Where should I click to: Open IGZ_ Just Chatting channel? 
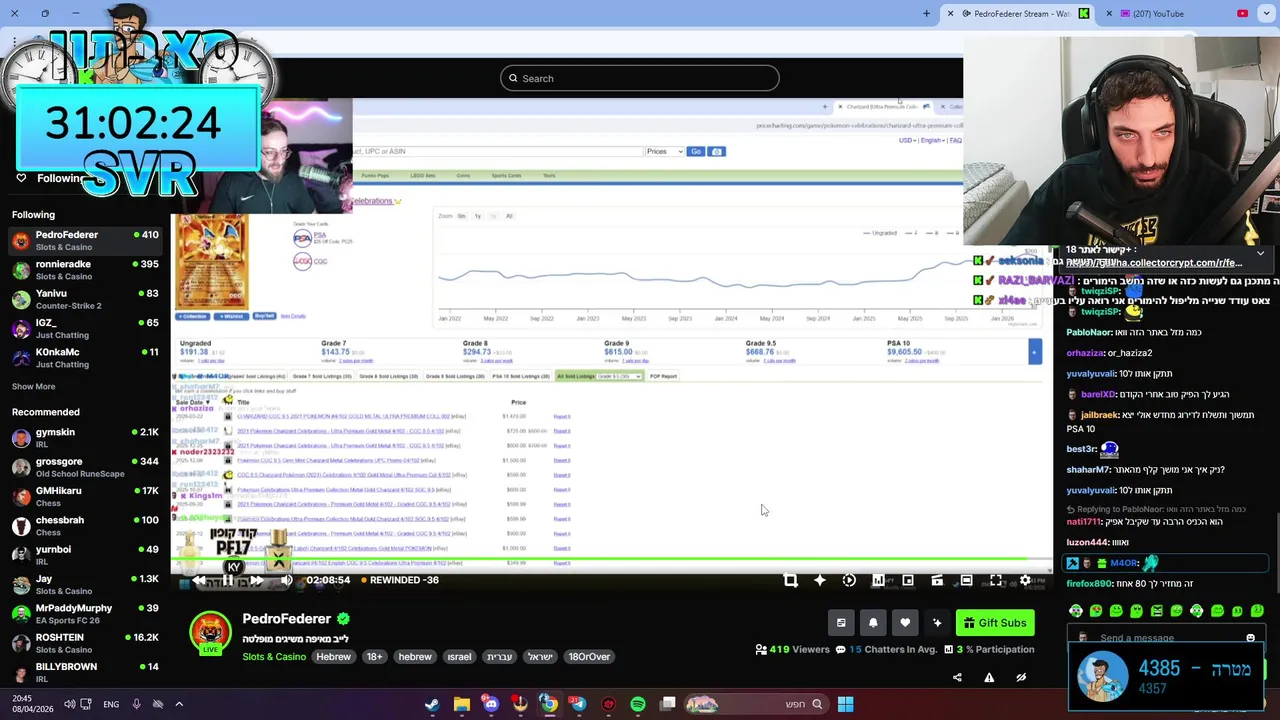[85, 329]
